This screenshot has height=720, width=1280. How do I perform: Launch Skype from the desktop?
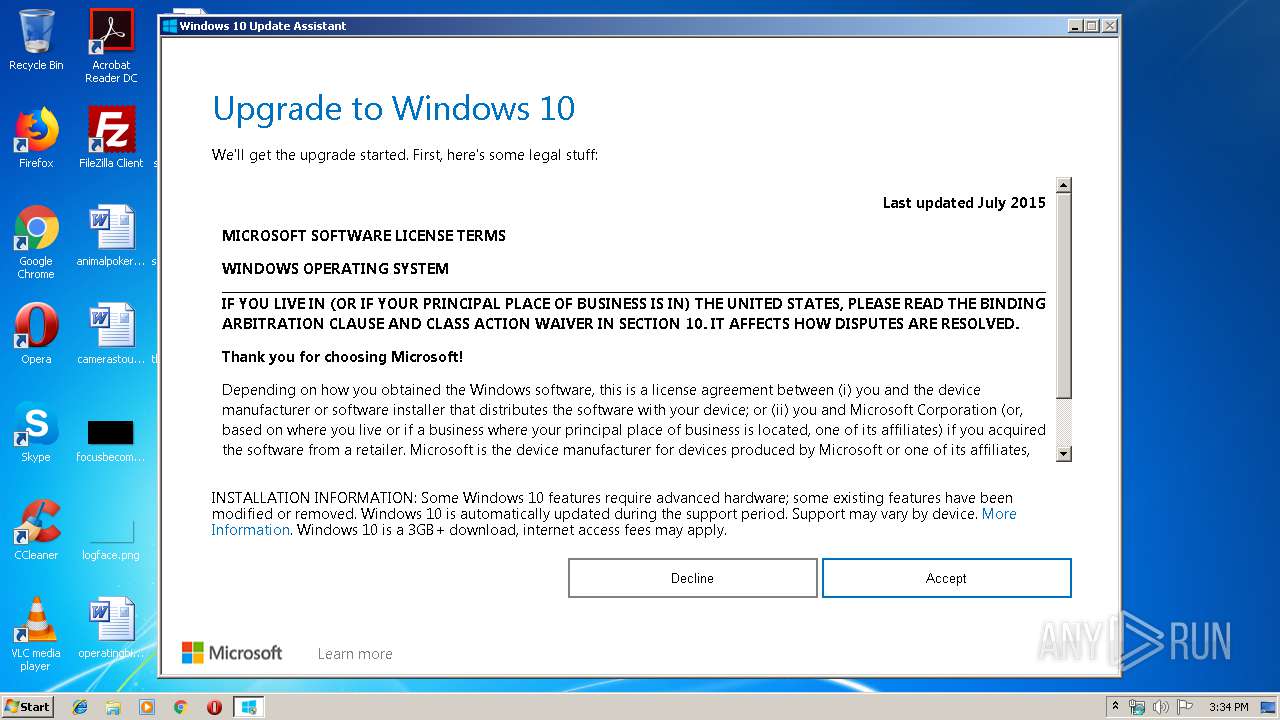click(x=36, y=432)
